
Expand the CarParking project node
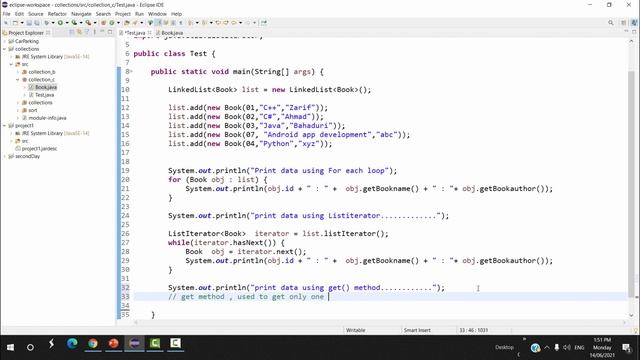(4, 41)
